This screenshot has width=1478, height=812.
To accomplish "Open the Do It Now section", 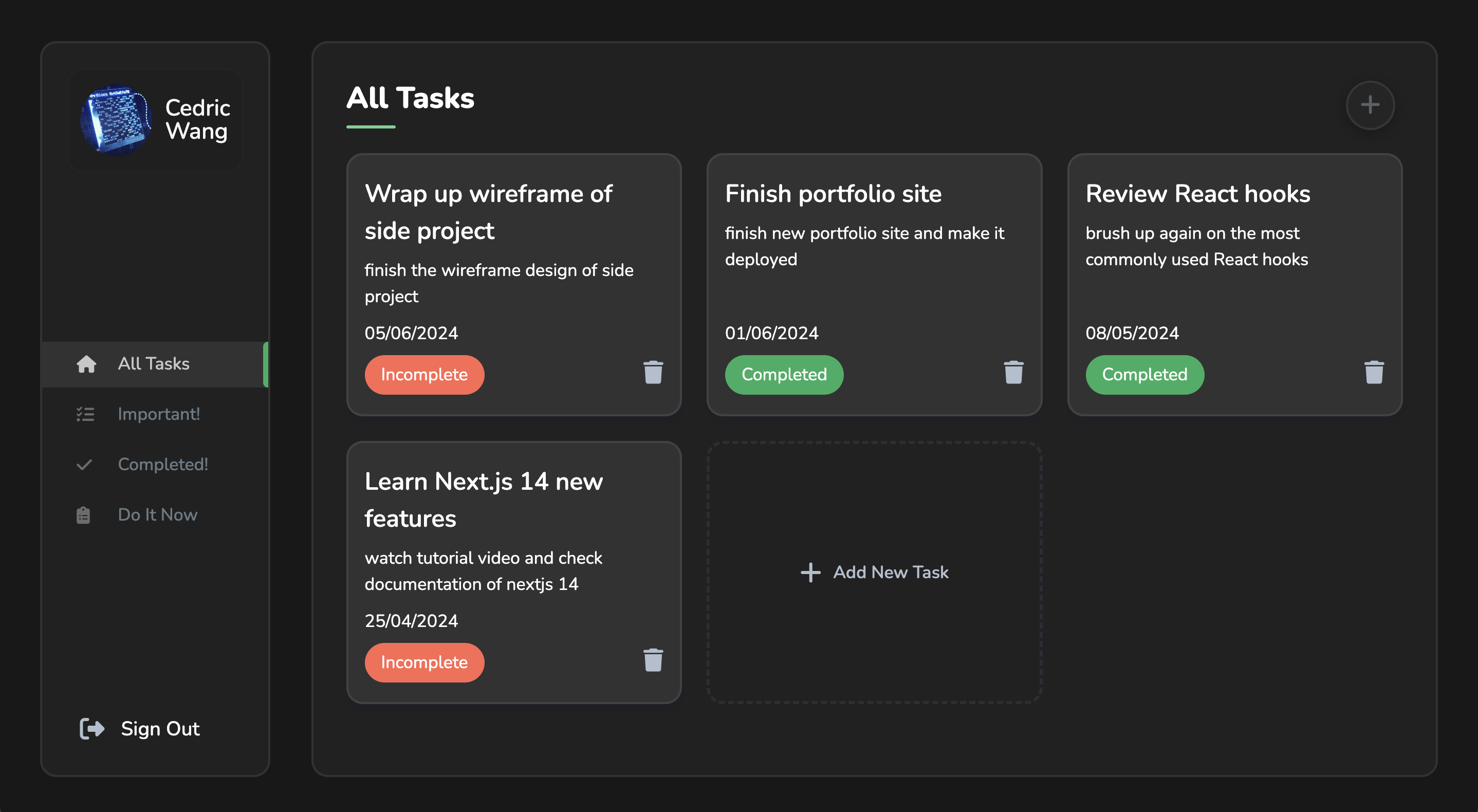I will tap(157, 515).
